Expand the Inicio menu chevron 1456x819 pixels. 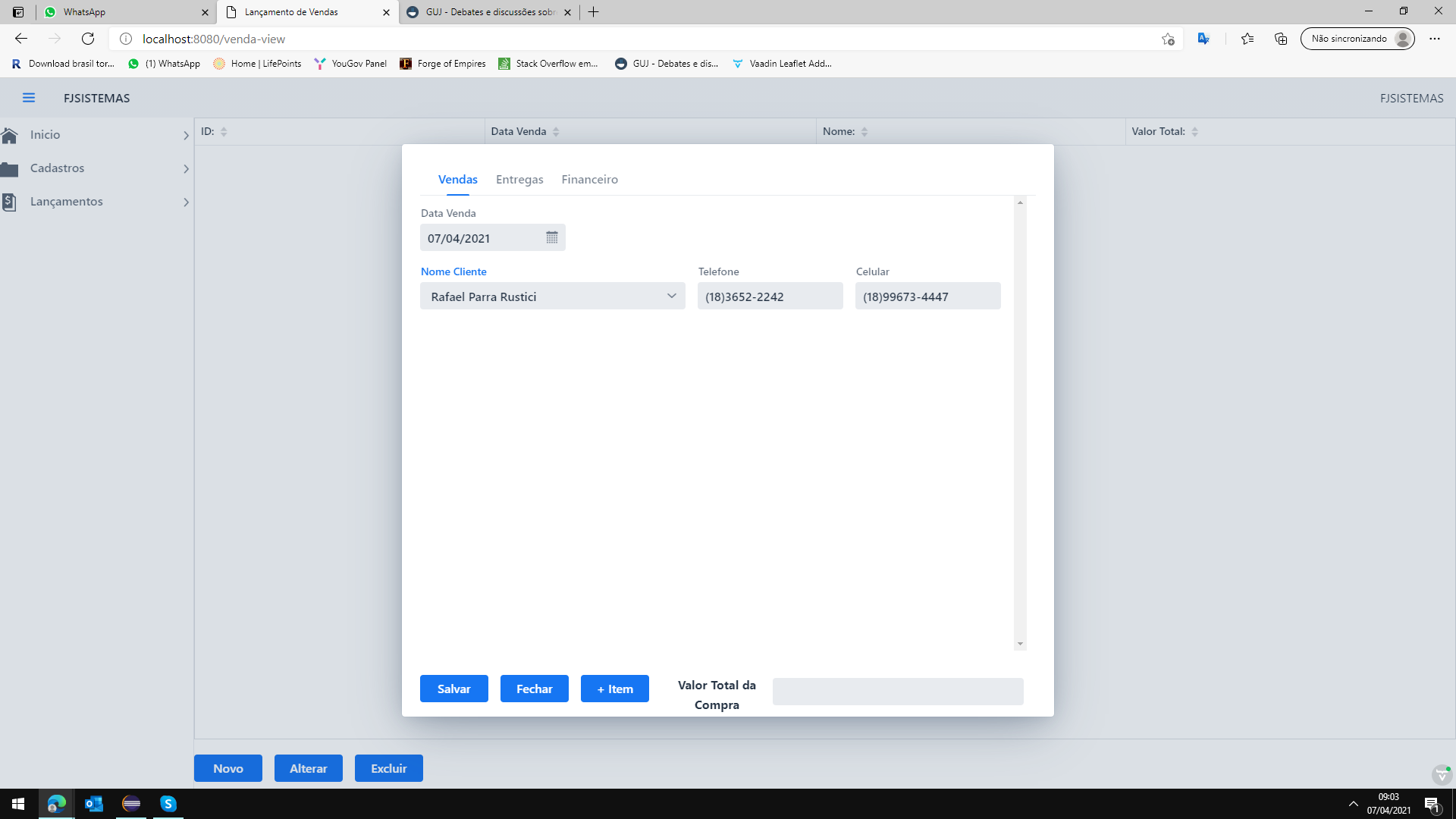pos(186,136)
